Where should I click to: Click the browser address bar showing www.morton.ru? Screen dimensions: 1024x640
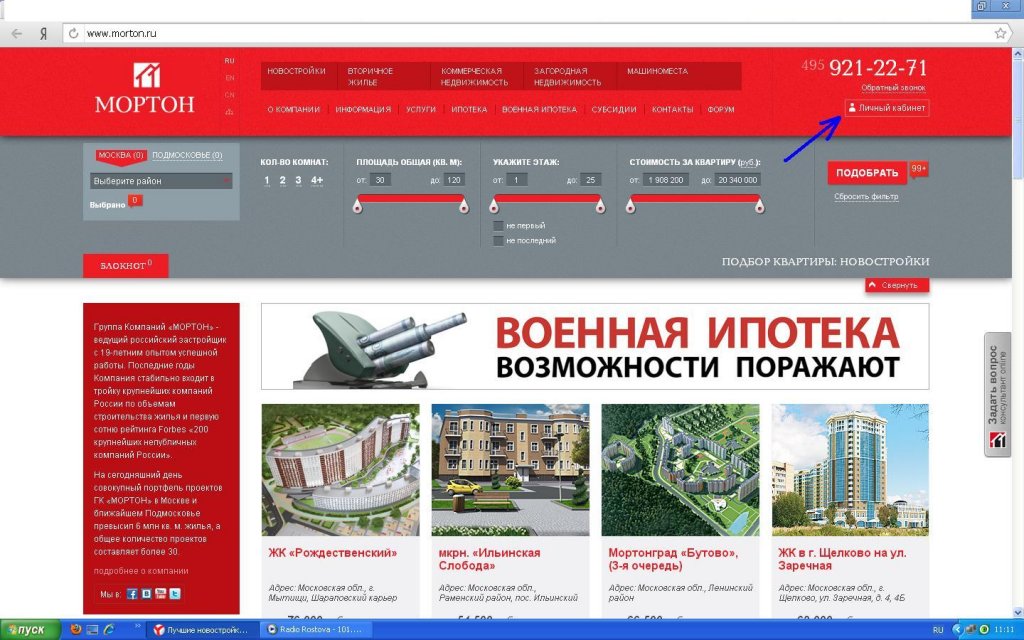[536, 33]
